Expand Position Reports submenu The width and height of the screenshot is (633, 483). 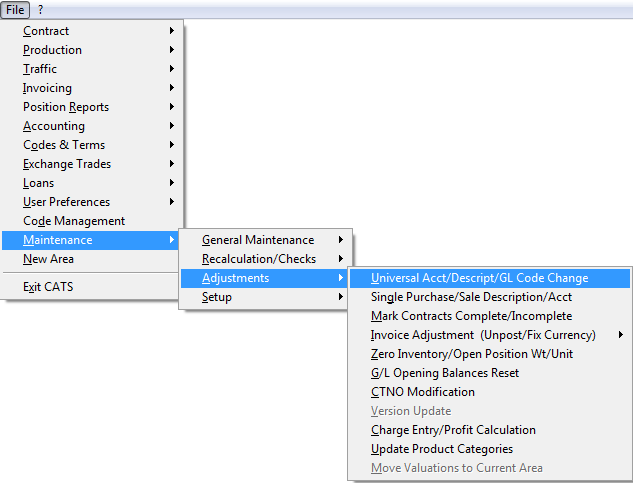tap(90, 107)
